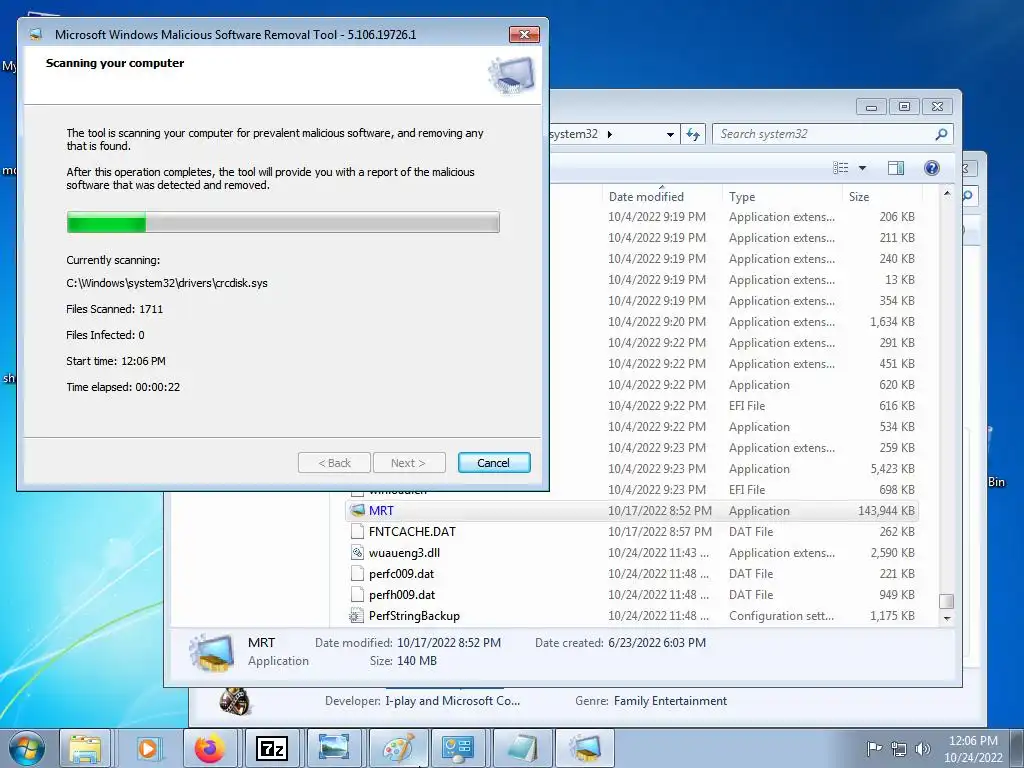Click the scan progress bar
The width and height of the screenshot is (1024, 768).
point(283,222)
